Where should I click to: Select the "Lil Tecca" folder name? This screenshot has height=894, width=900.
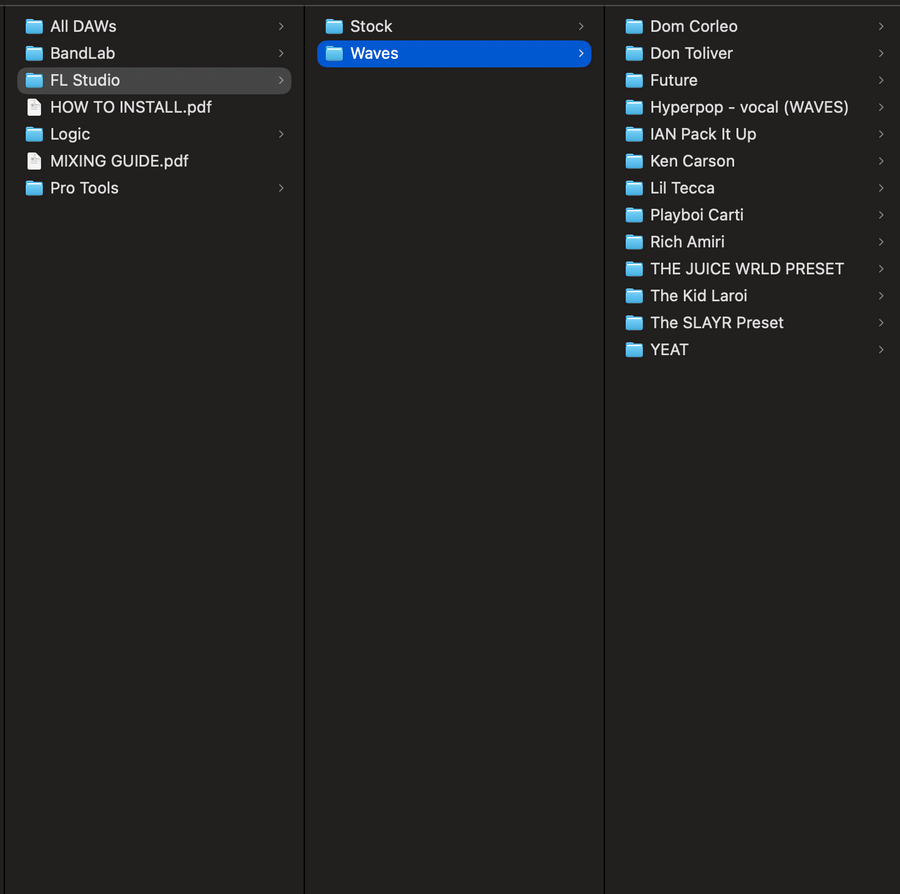[682, 188]
